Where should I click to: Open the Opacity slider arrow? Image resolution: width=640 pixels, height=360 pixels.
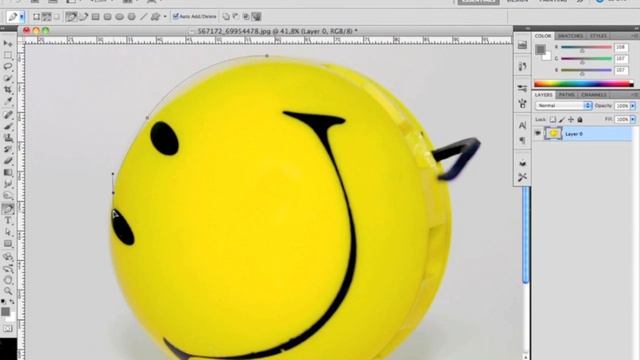pos(633,106)
